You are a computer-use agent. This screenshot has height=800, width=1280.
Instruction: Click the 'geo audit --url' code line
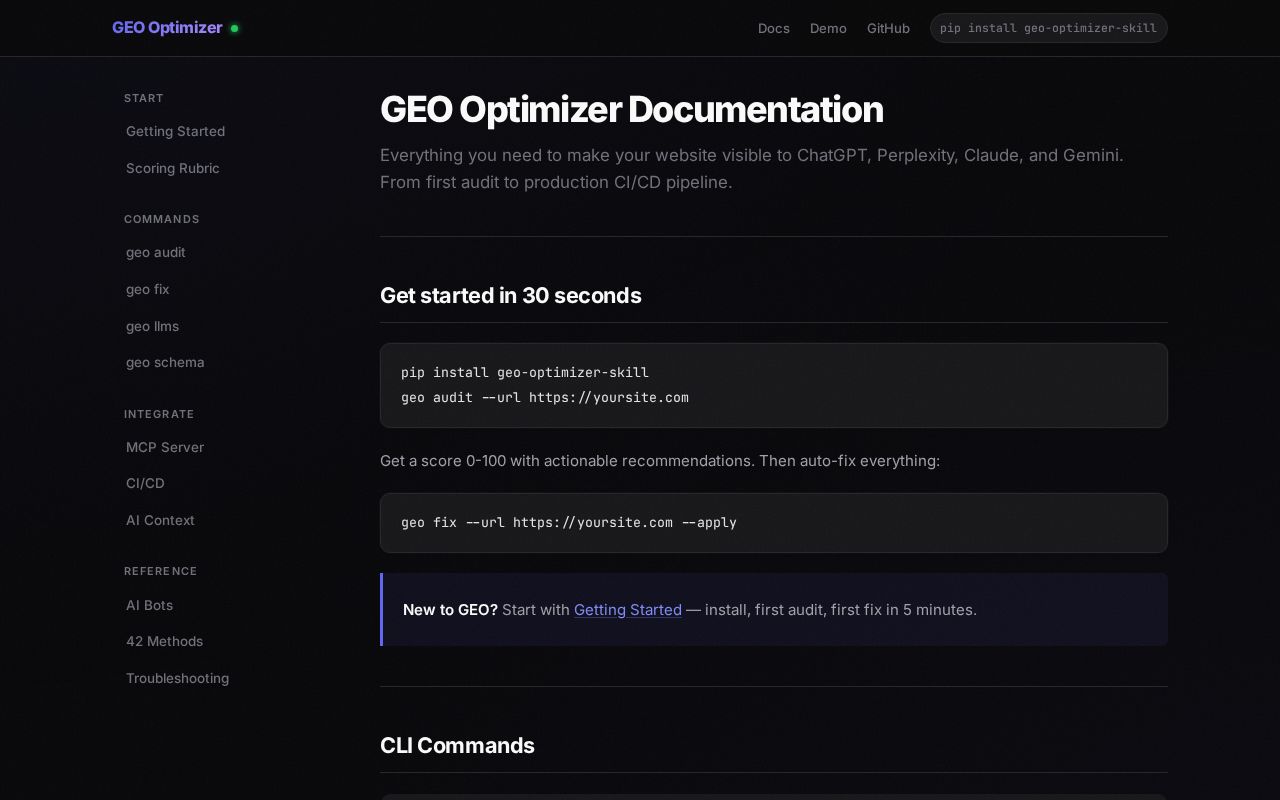click(x=545, y=397)
